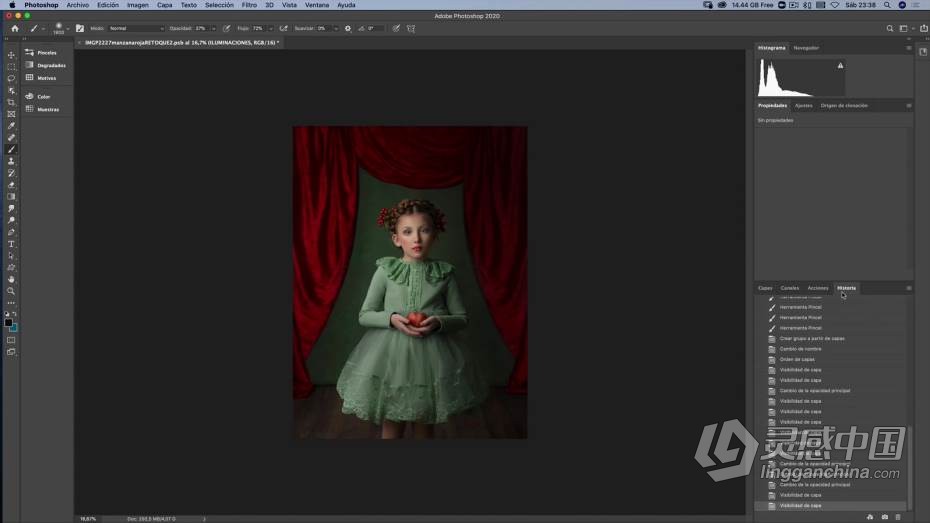Open the Edit Toolbar three-dots menu
This screenshot has height=523, width=930.
point(11,303)
